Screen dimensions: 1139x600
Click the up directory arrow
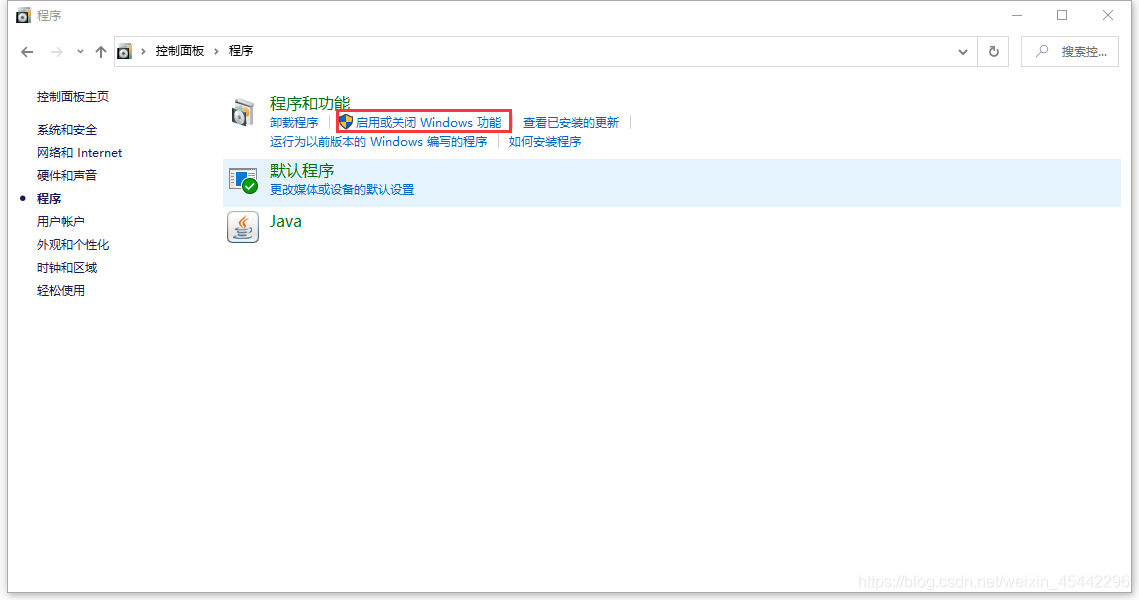click(100, 52)
